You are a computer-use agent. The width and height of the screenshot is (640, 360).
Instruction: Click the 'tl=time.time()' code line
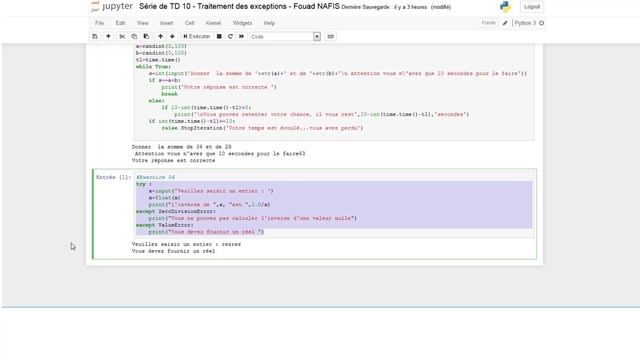[x=158, y=60]
